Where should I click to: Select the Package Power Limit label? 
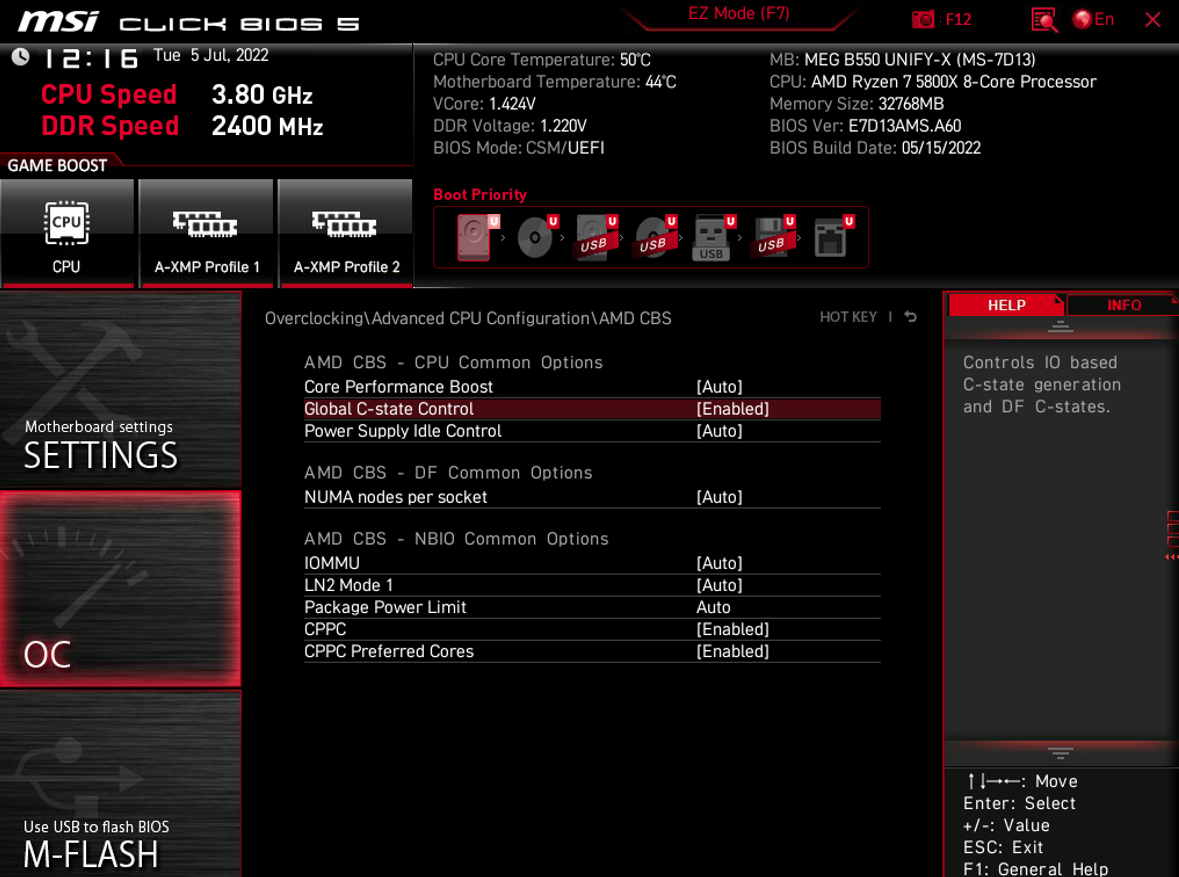pos(385,607)
